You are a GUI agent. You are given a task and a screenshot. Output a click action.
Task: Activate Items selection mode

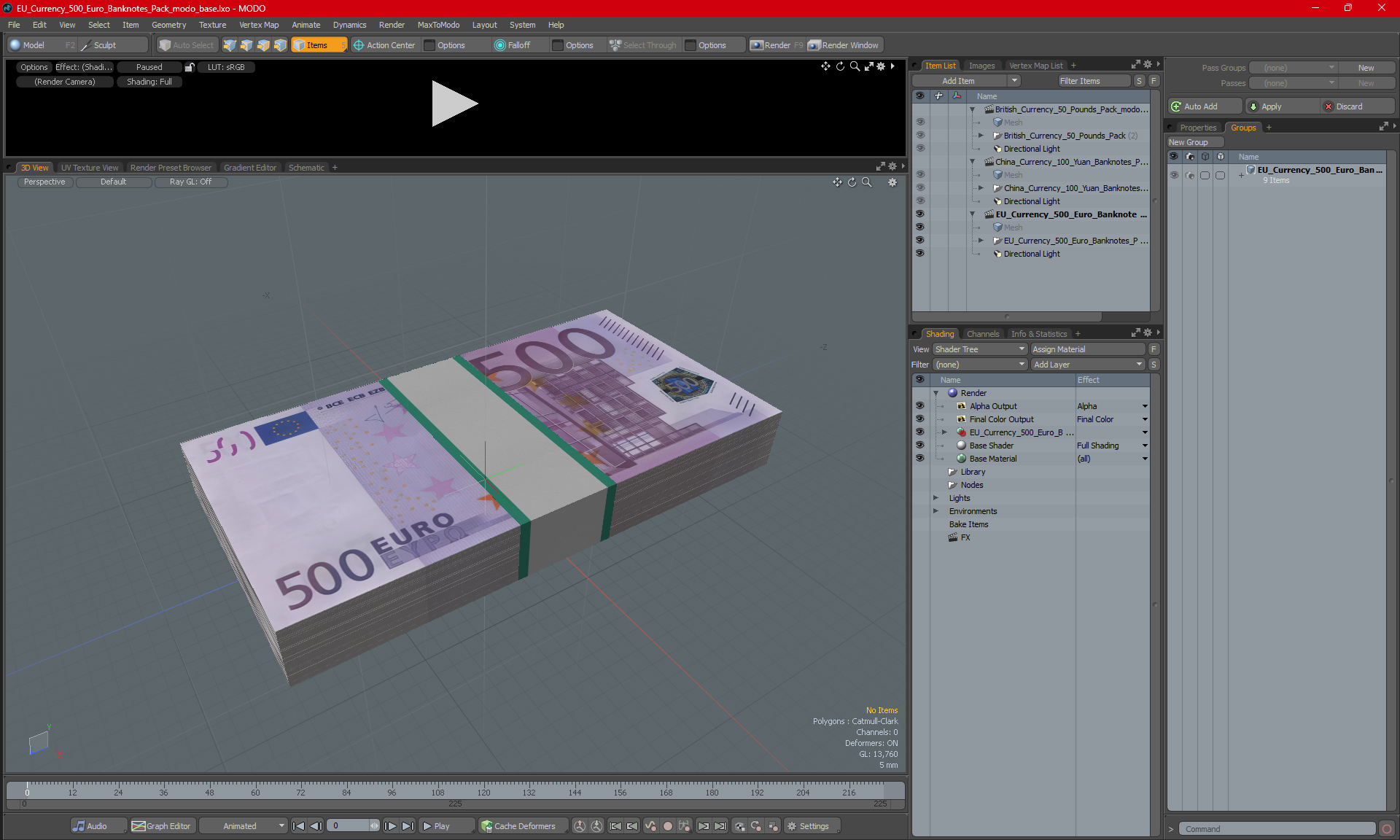click(319, 45)
